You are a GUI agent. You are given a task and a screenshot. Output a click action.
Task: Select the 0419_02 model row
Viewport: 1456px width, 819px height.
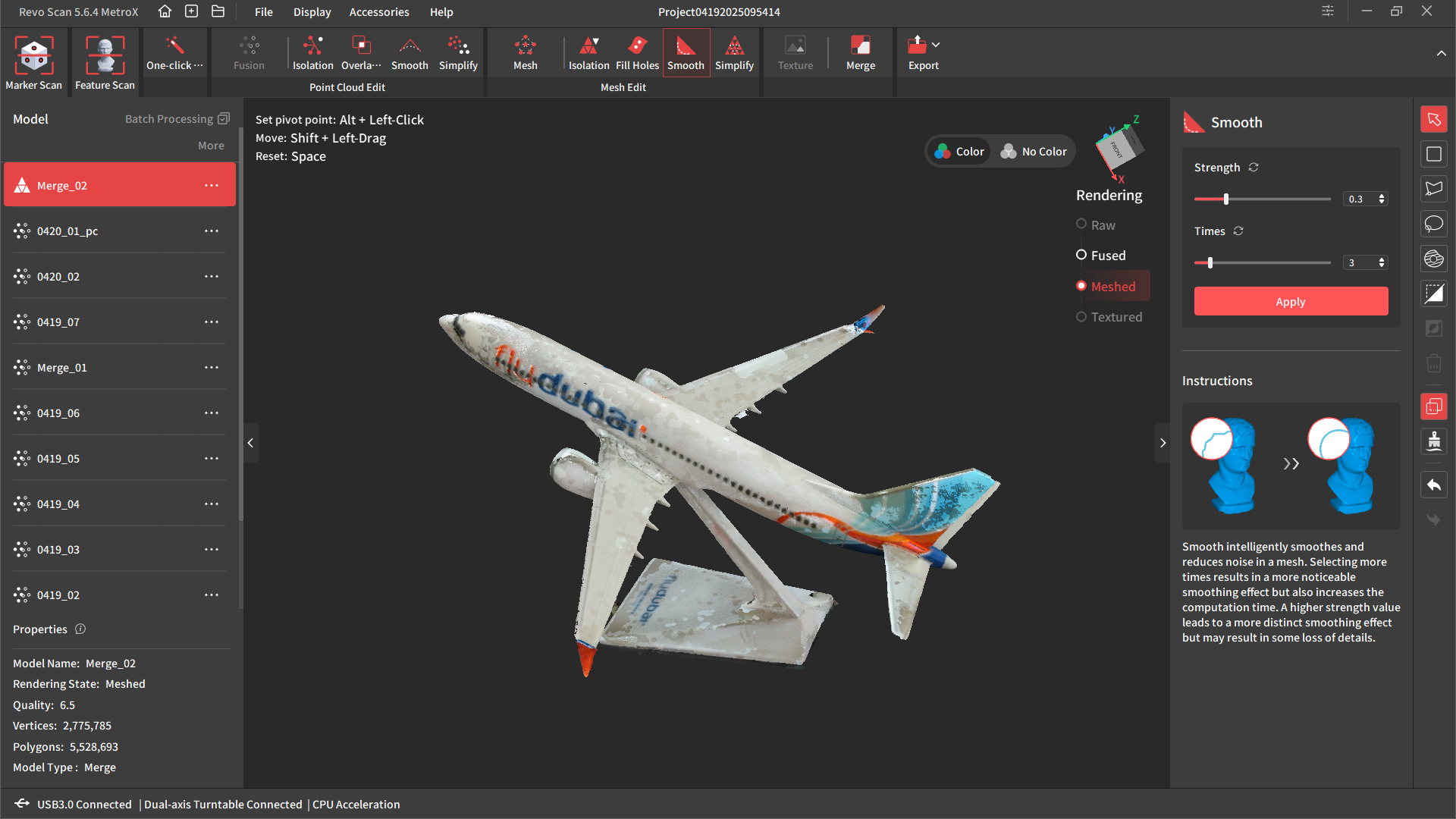(120, 595)
